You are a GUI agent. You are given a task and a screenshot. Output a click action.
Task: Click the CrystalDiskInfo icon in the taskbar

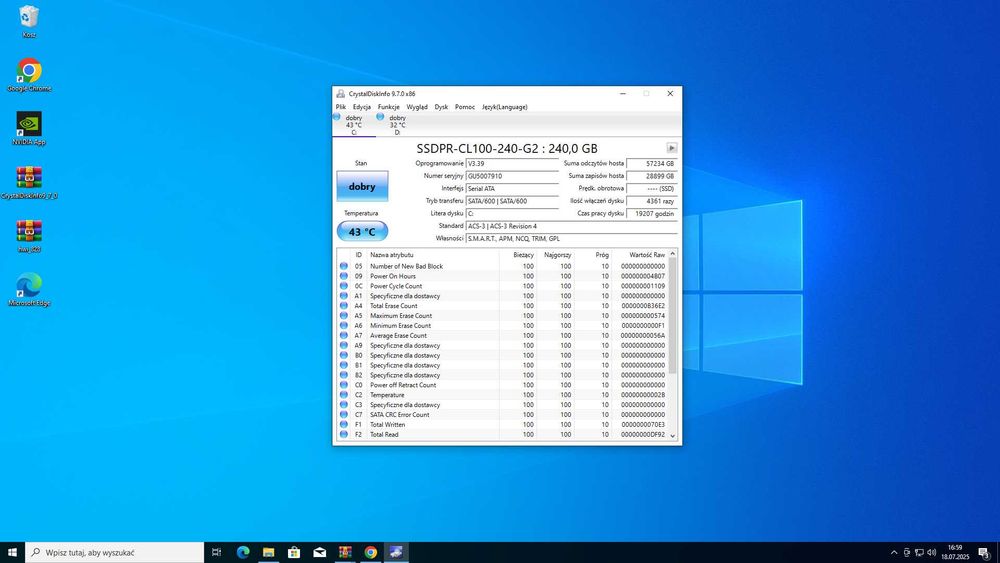pyautogui.click(x=397, y=552)
